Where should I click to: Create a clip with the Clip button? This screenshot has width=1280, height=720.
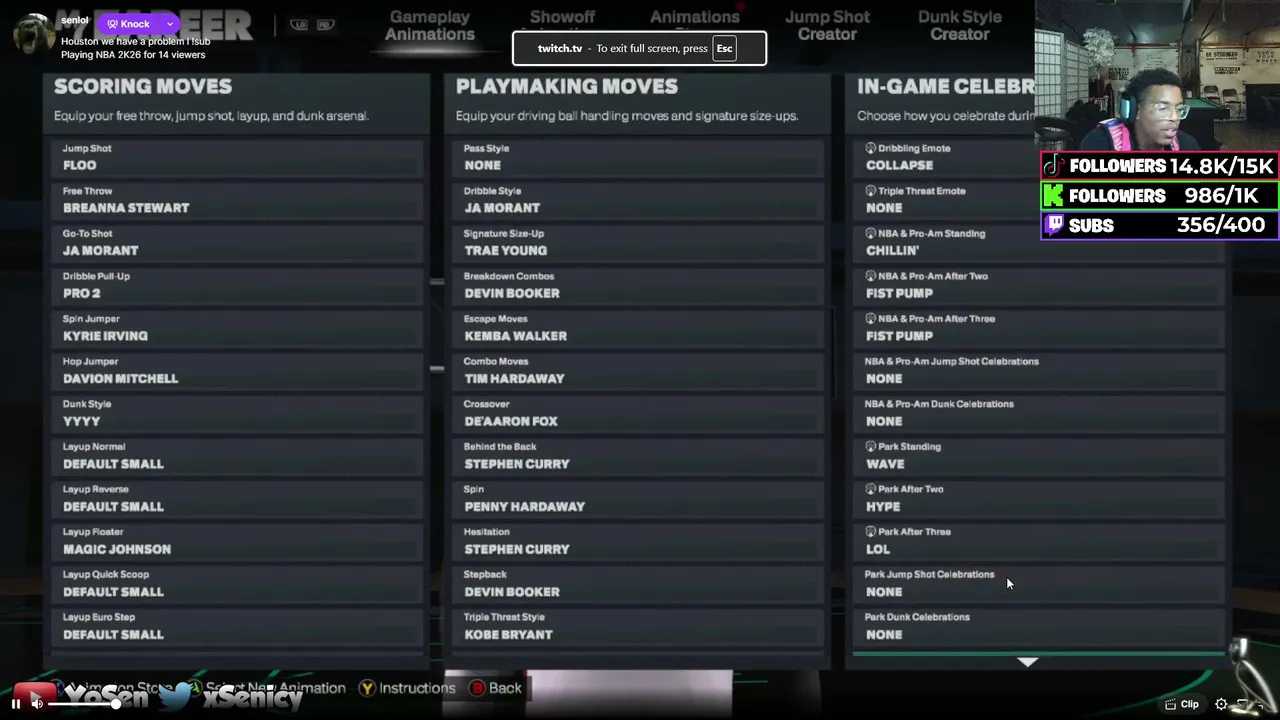1181,704
